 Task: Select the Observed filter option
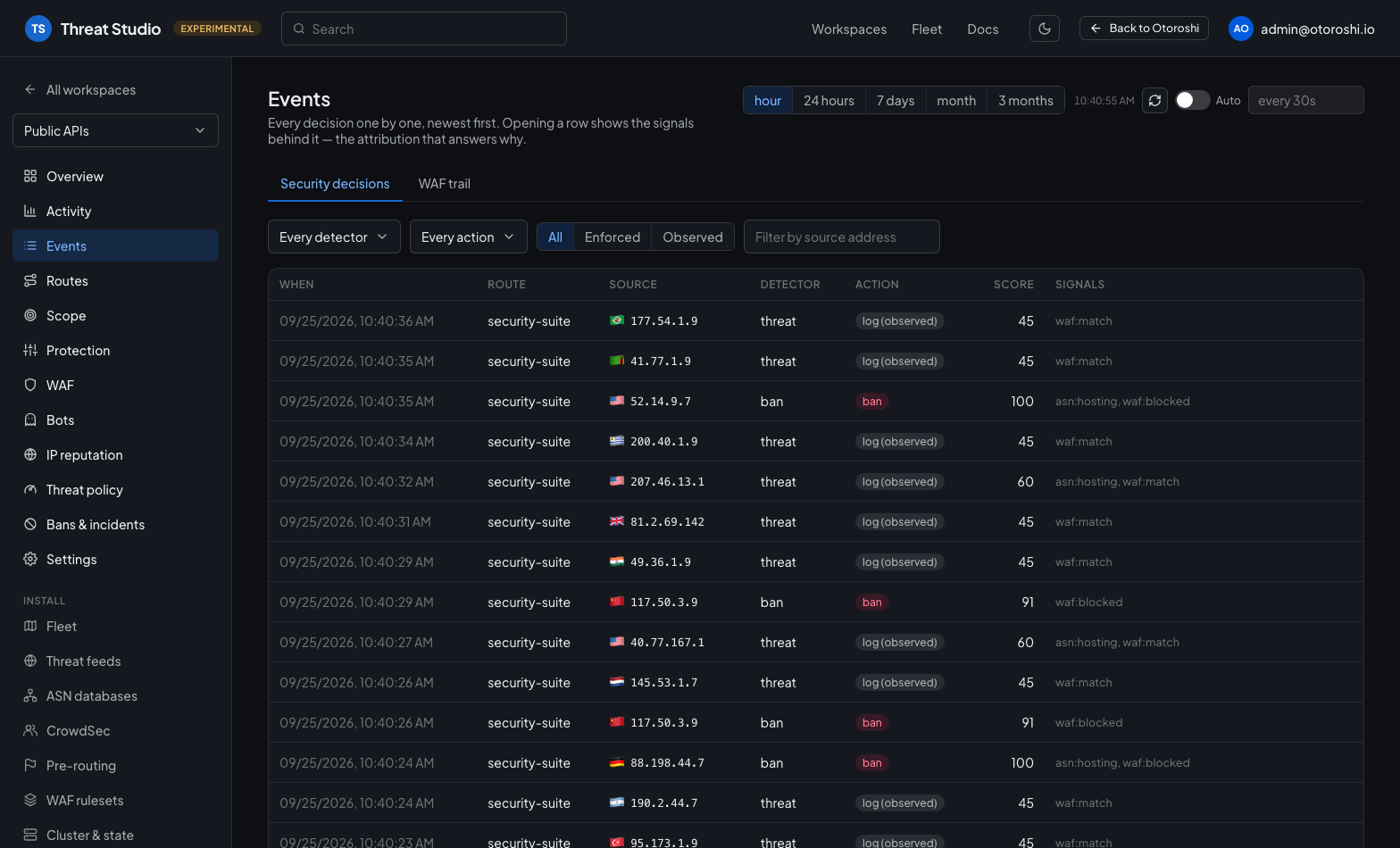click(x=693, y=237)
